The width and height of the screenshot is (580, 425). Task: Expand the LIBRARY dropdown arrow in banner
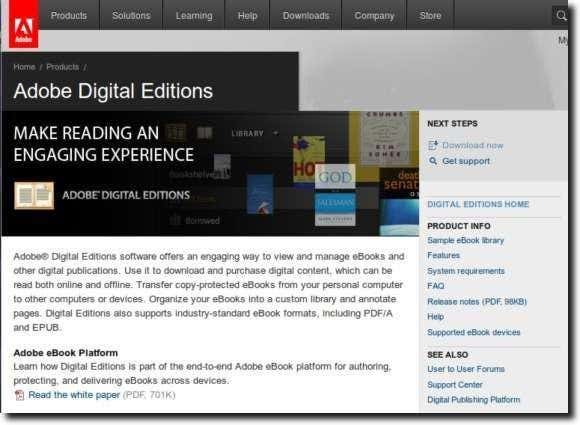pyautogui.click(x=276, y=133)
